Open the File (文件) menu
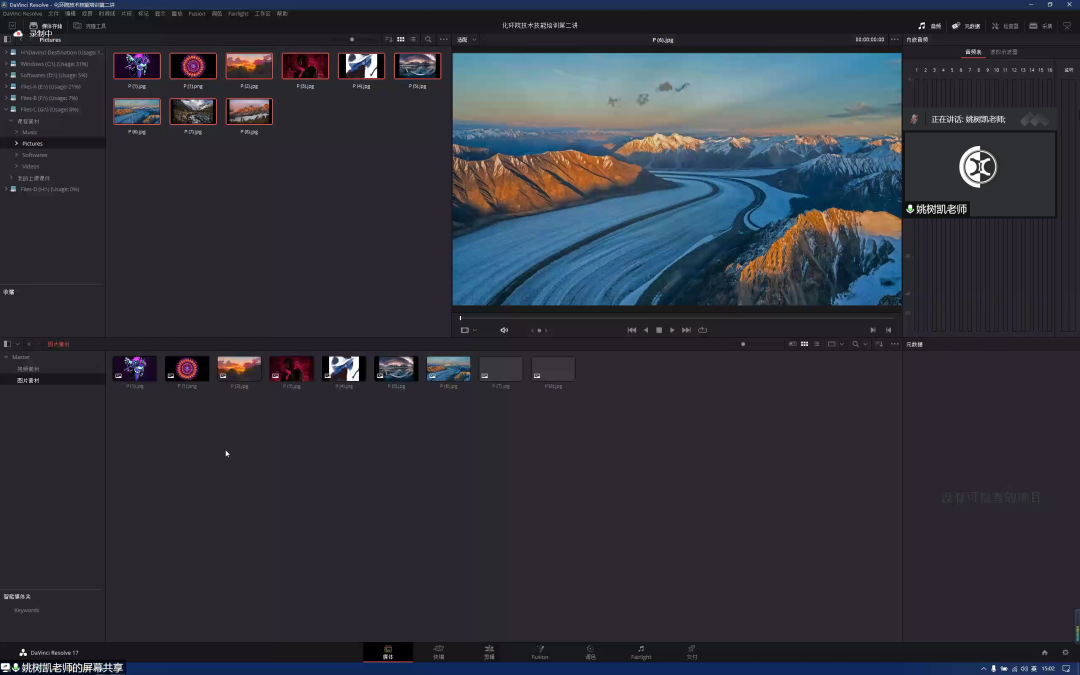This screenshot has width=1080, height=675. tap(53, 14)
